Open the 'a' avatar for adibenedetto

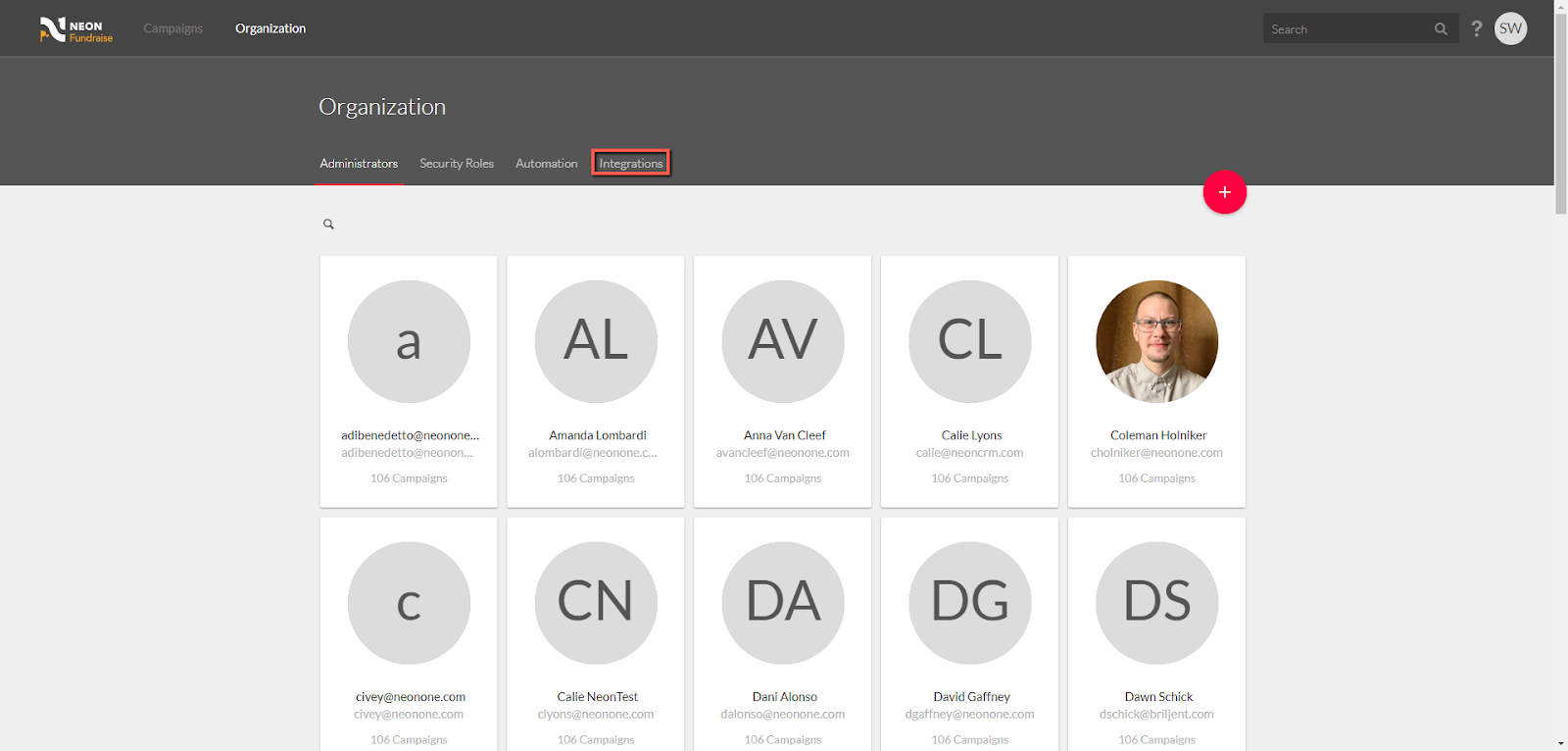pyautogui.click(x=409, y=341)
